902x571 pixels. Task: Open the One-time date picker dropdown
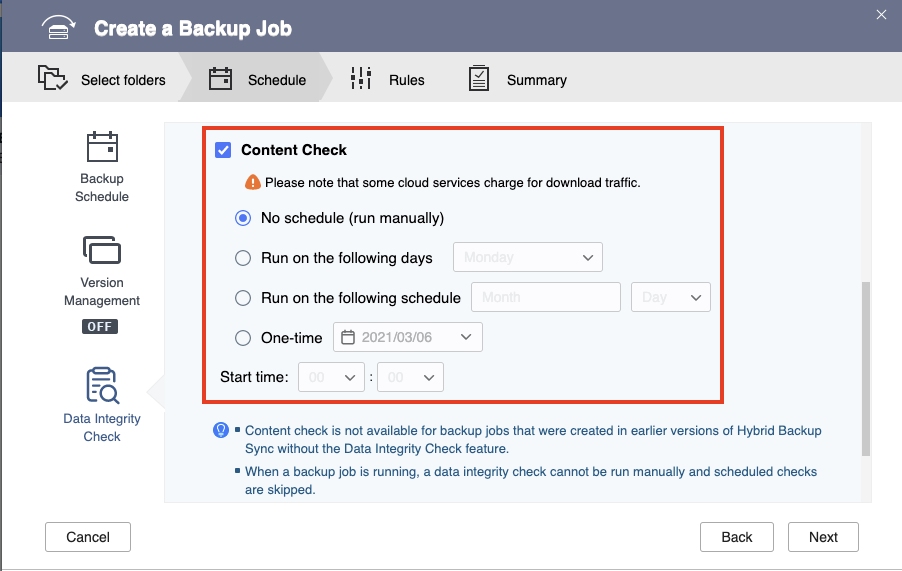click(x=408, y=338)
